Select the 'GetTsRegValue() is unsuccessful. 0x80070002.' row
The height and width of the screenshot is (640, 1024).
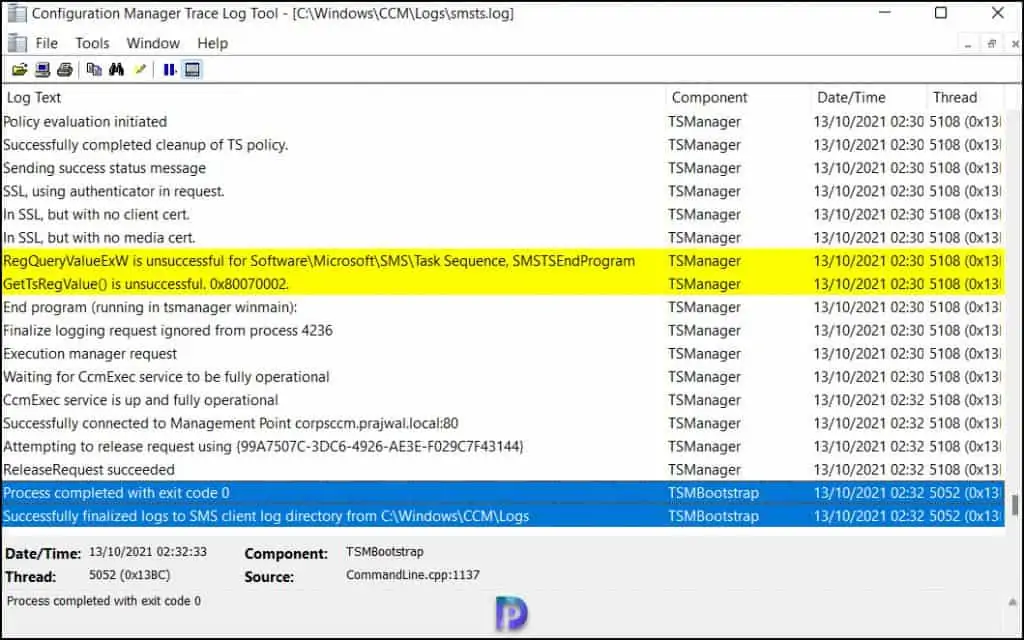click(x=502, y=284)
